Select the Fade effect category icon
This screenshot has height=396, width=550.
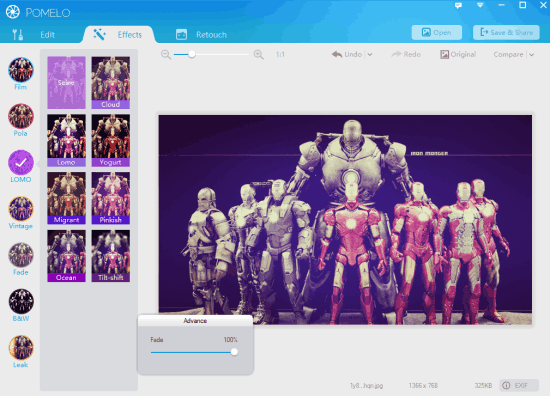click(x=21, y=255)
